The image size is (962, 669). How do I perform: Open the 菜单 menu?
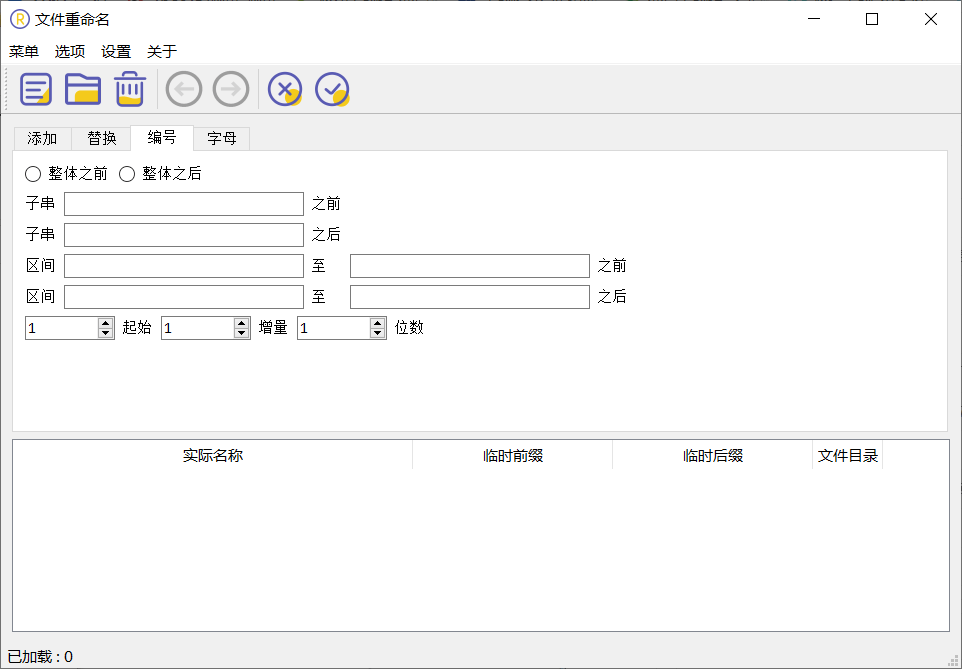pyautogui.click(x=24, y=52)
